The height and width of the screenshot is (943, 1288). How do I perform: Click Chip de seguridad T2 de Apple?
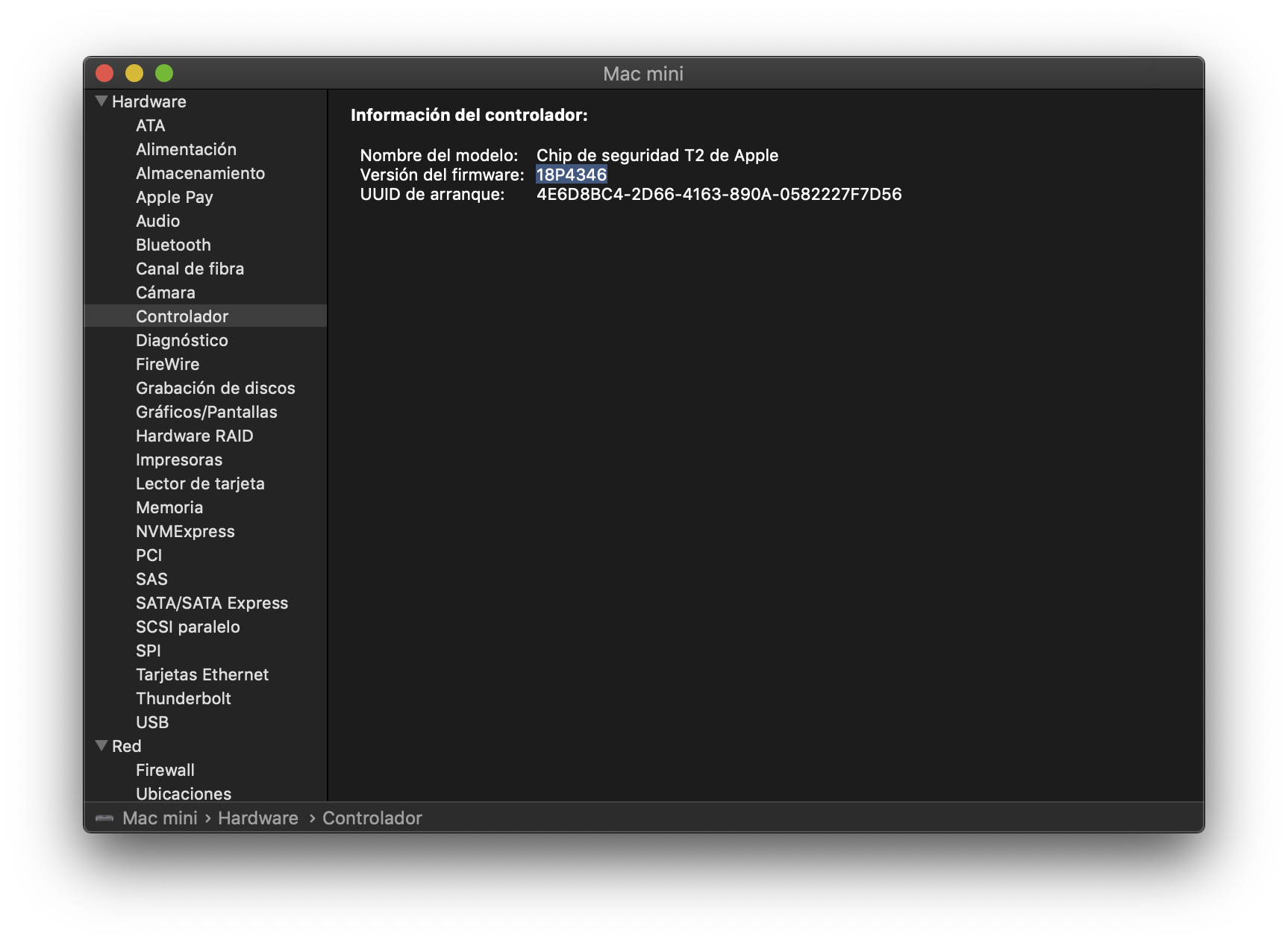point(657,155)
